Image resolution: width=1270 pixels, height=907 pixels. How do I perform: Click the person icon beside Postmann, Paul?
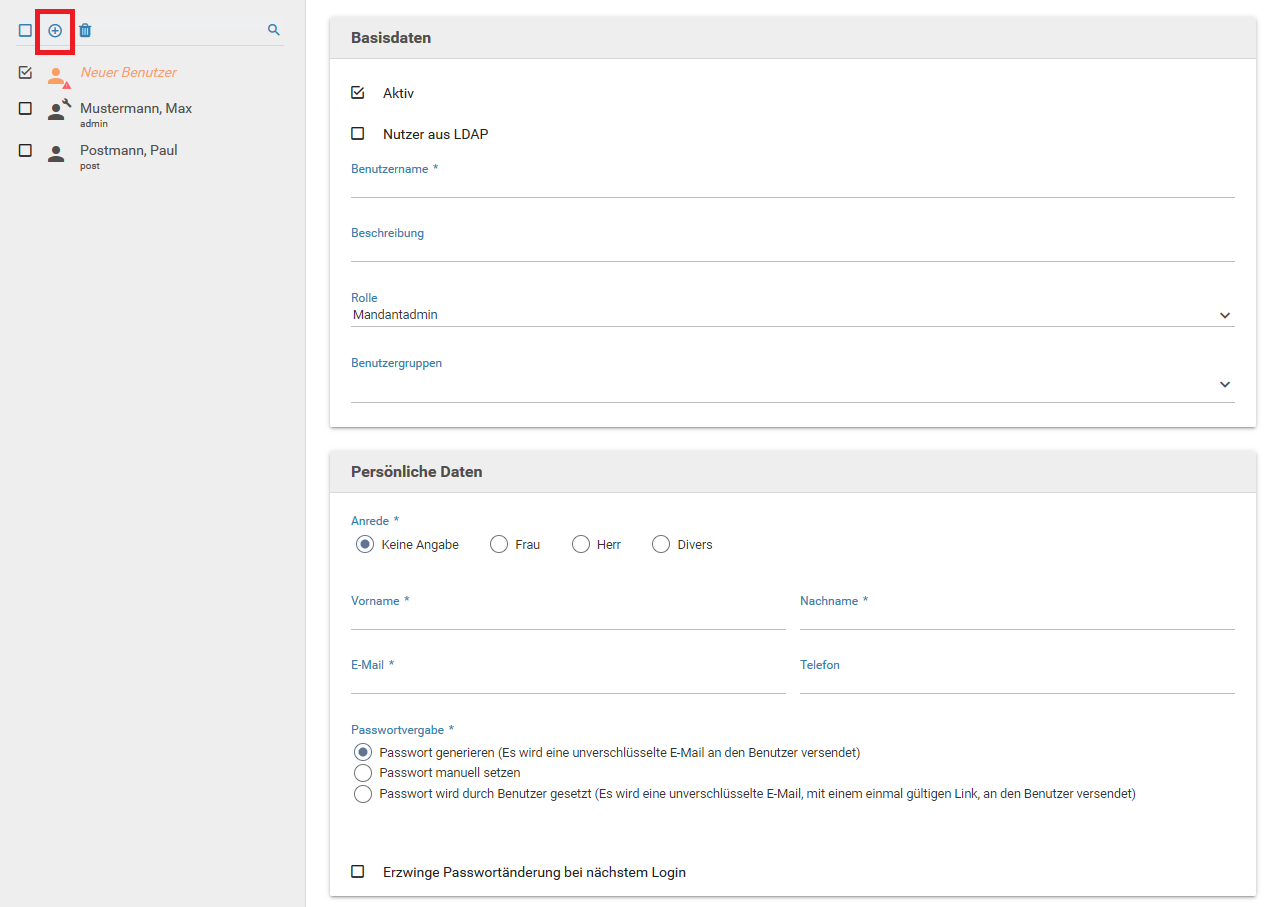coord(56,153)
